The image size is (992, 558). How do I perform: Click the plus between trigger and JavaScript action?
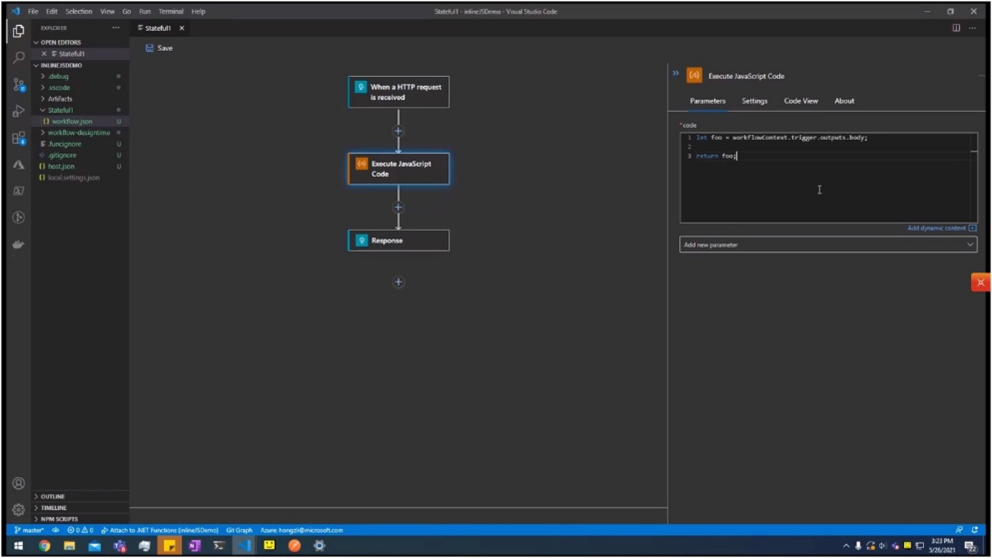pyautogui.click(x=398, y=131)
